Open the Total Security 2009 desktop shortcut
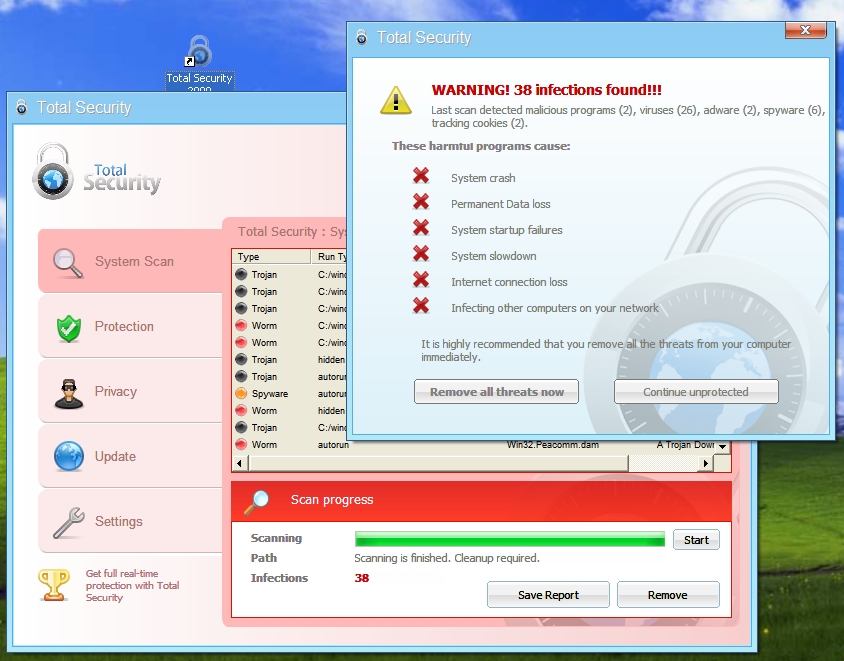 coord(199,62)
